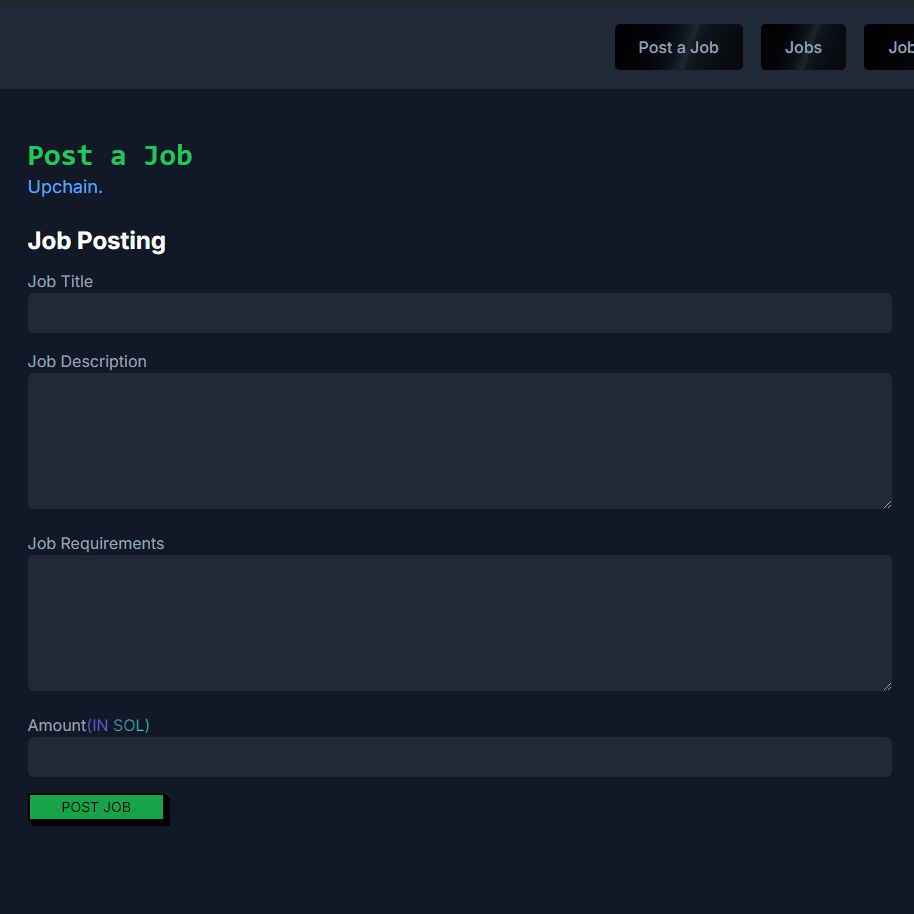Click the Job Description resize handle
The image size is (914, 914).
(x=886, y=503)
